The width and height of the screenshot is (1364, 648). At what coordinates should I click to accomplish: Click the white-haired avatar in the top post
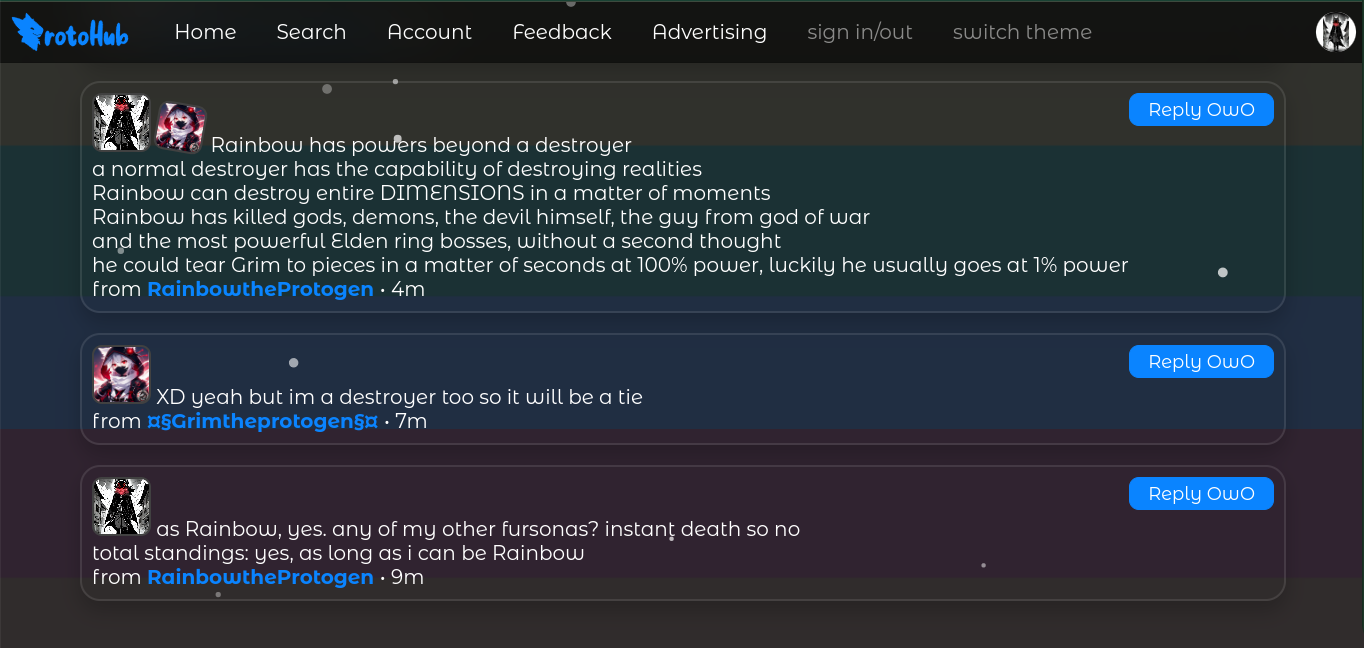[181, 128]
